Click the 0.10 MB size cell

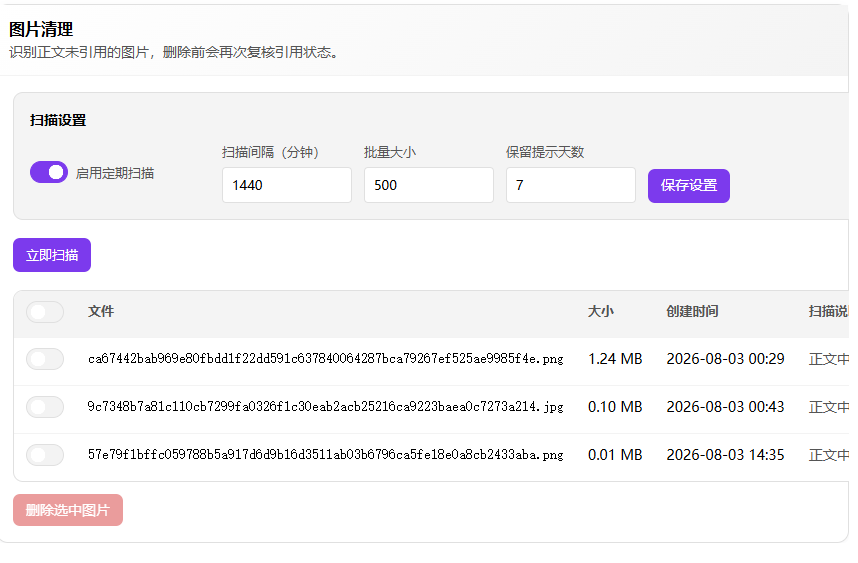point(615,407)
